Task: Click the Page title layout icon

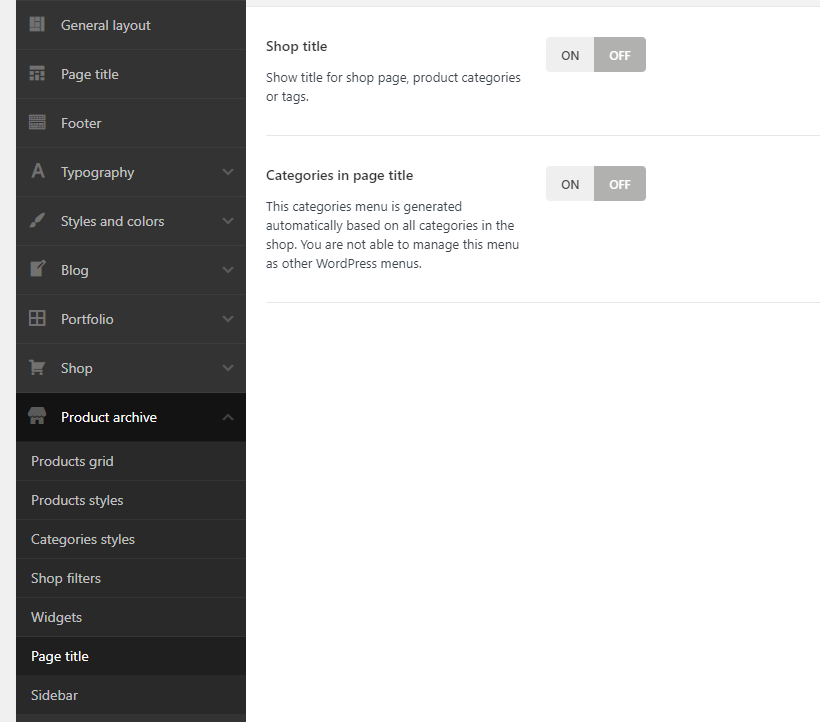Action: 37,74
